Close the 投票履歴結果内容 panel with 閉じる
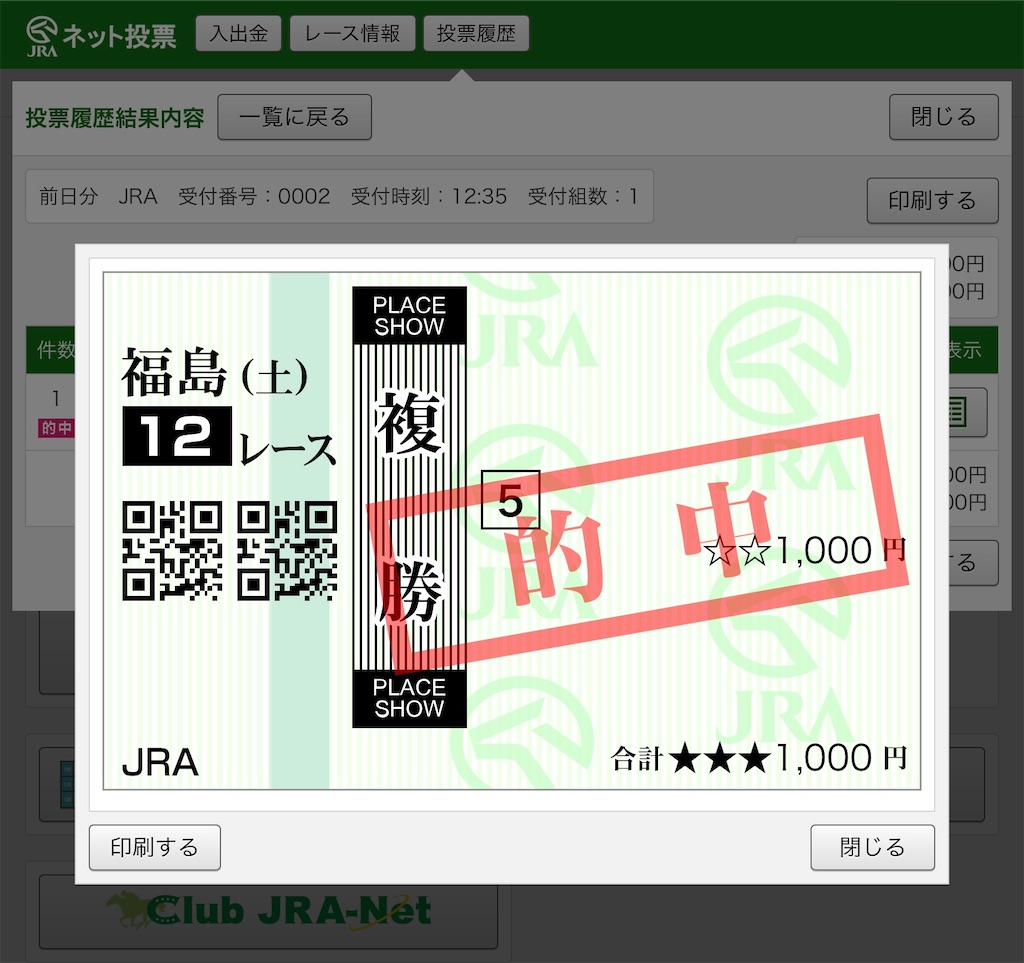 pos(944,117)
